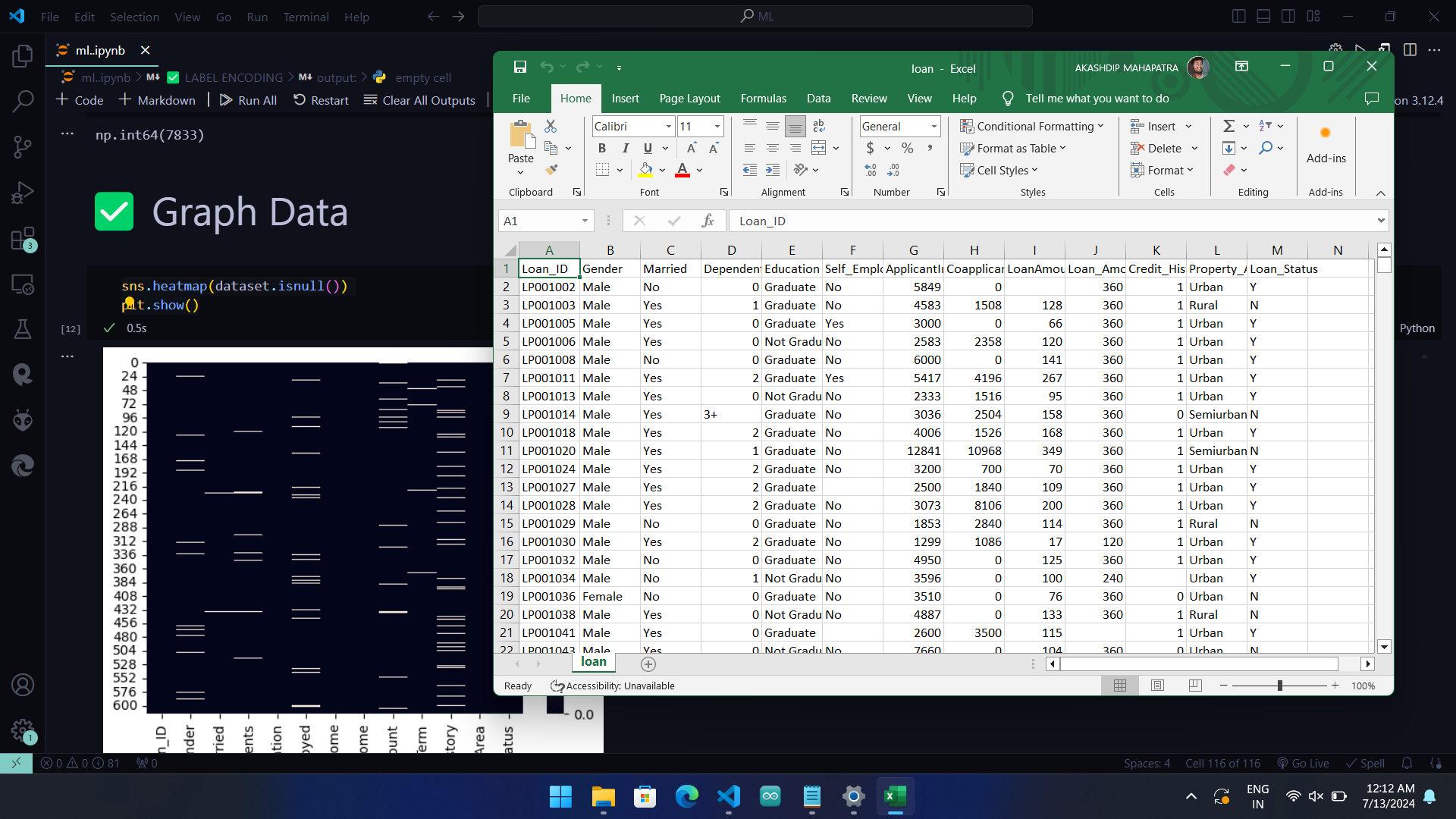This screenshot has width=1456, height=819.
Task: Select the Formulas tab in ribbon
Action: pos(761,98)
